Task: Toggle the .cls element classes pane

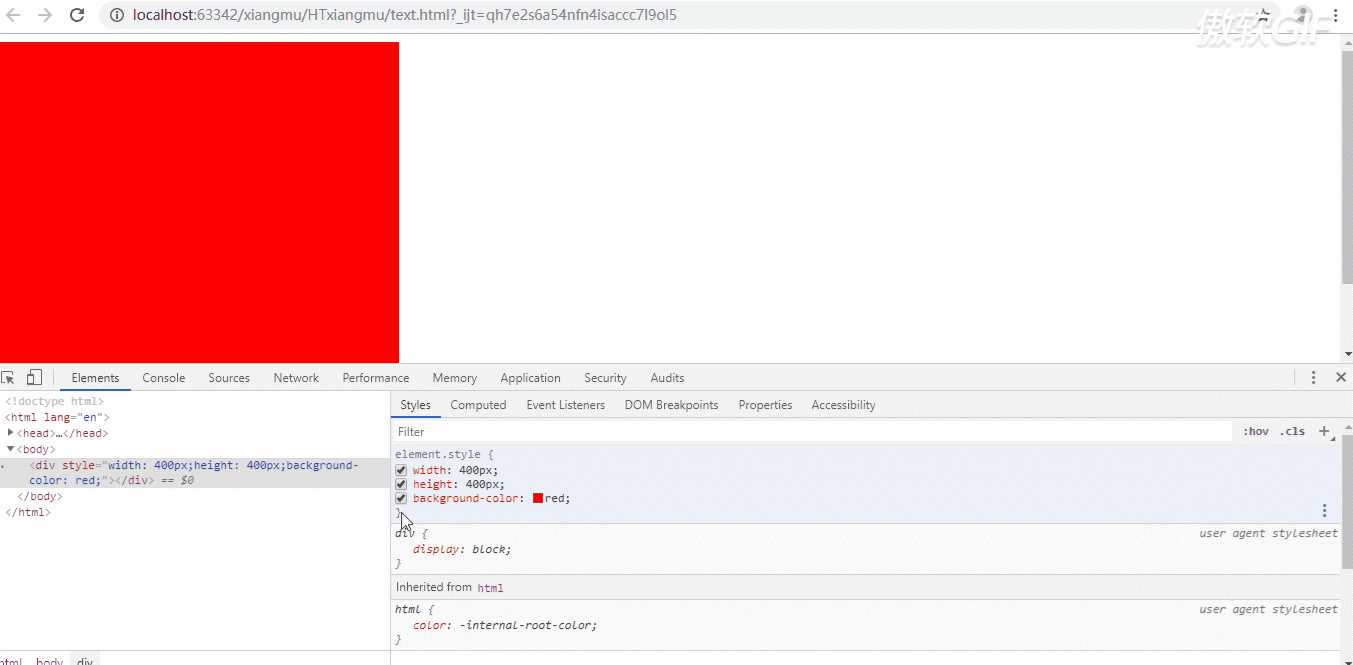Action: tap(1293, 432)
